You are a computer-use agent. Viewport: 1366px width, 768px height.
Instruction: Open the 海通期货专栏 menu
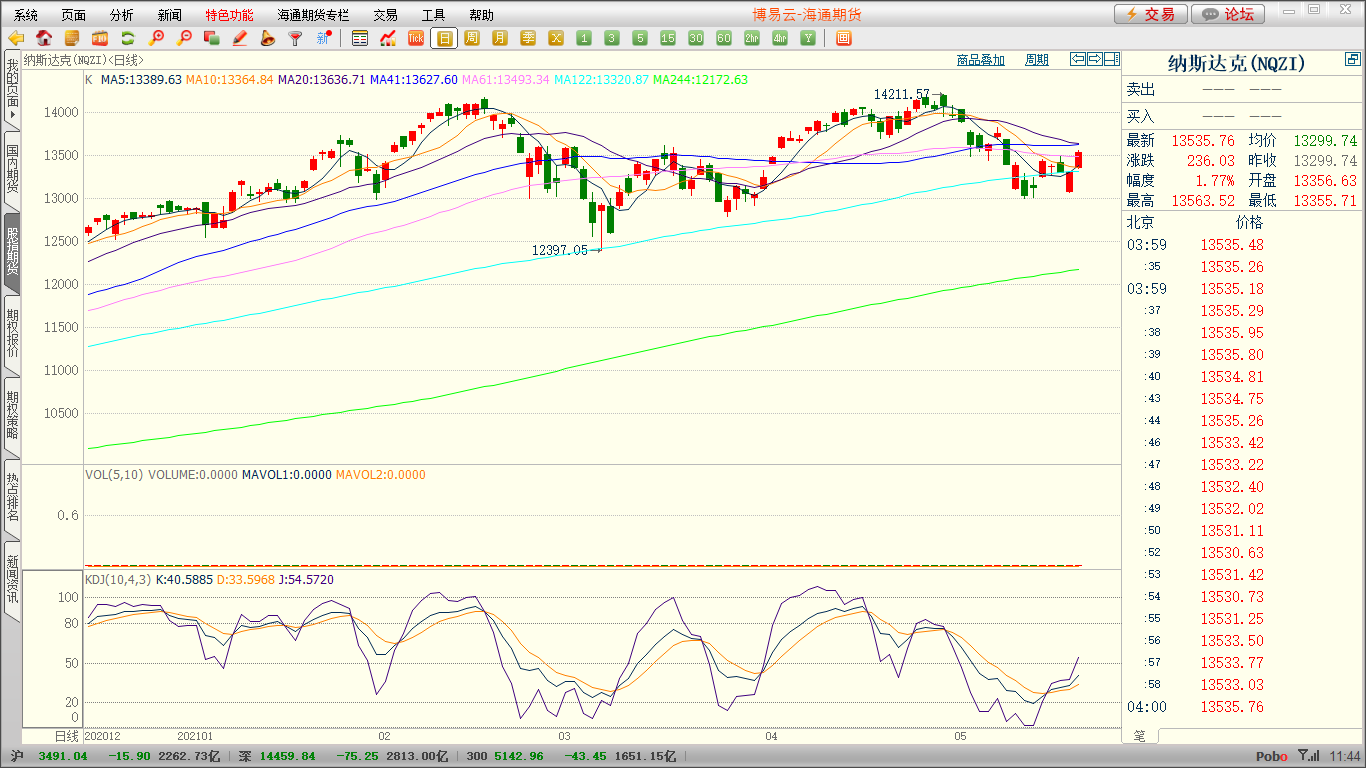click(x=314, y=15)
